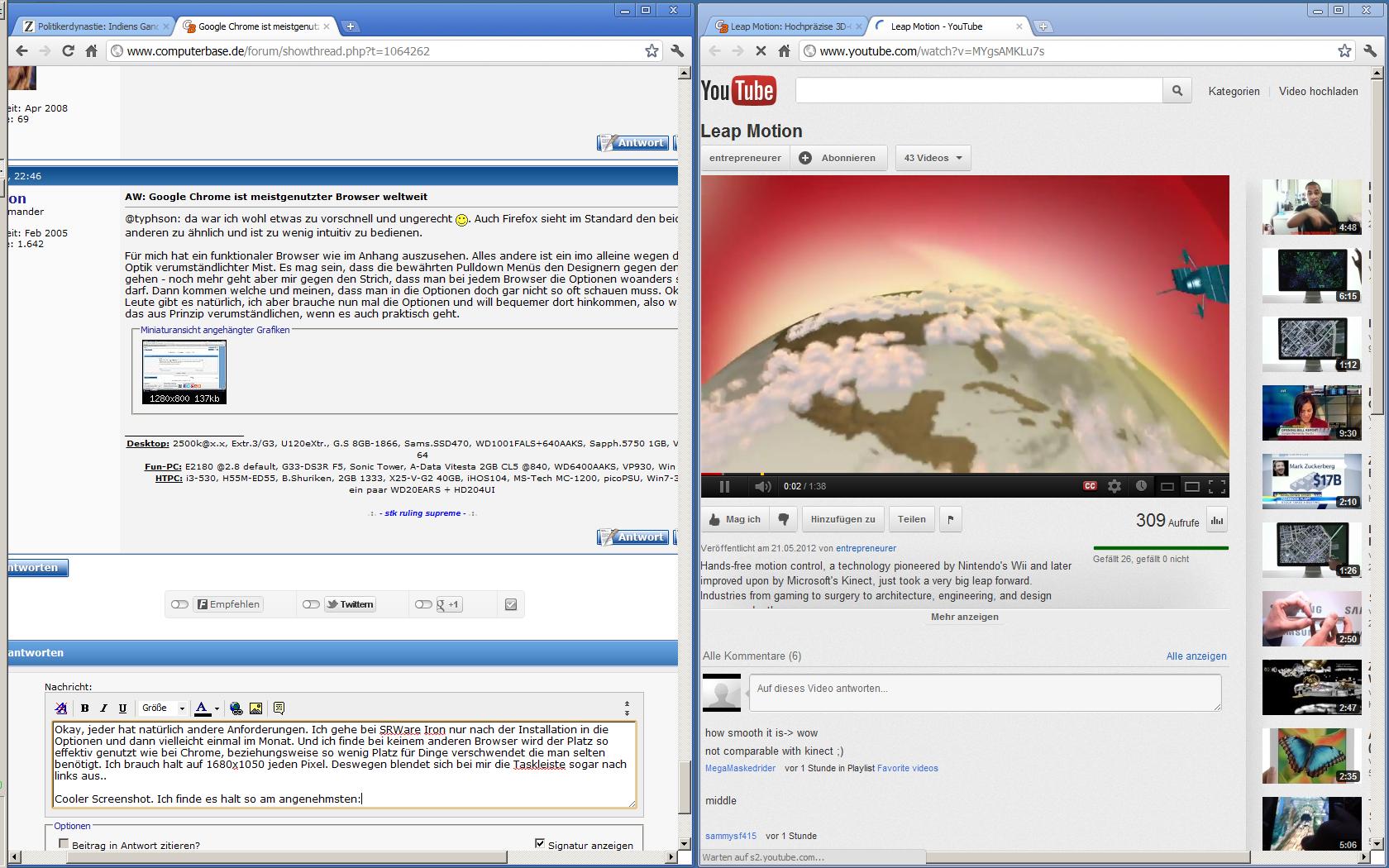
Task: Enable the Facebook Empfehlen toggle switch
Action: coord(179,604)
